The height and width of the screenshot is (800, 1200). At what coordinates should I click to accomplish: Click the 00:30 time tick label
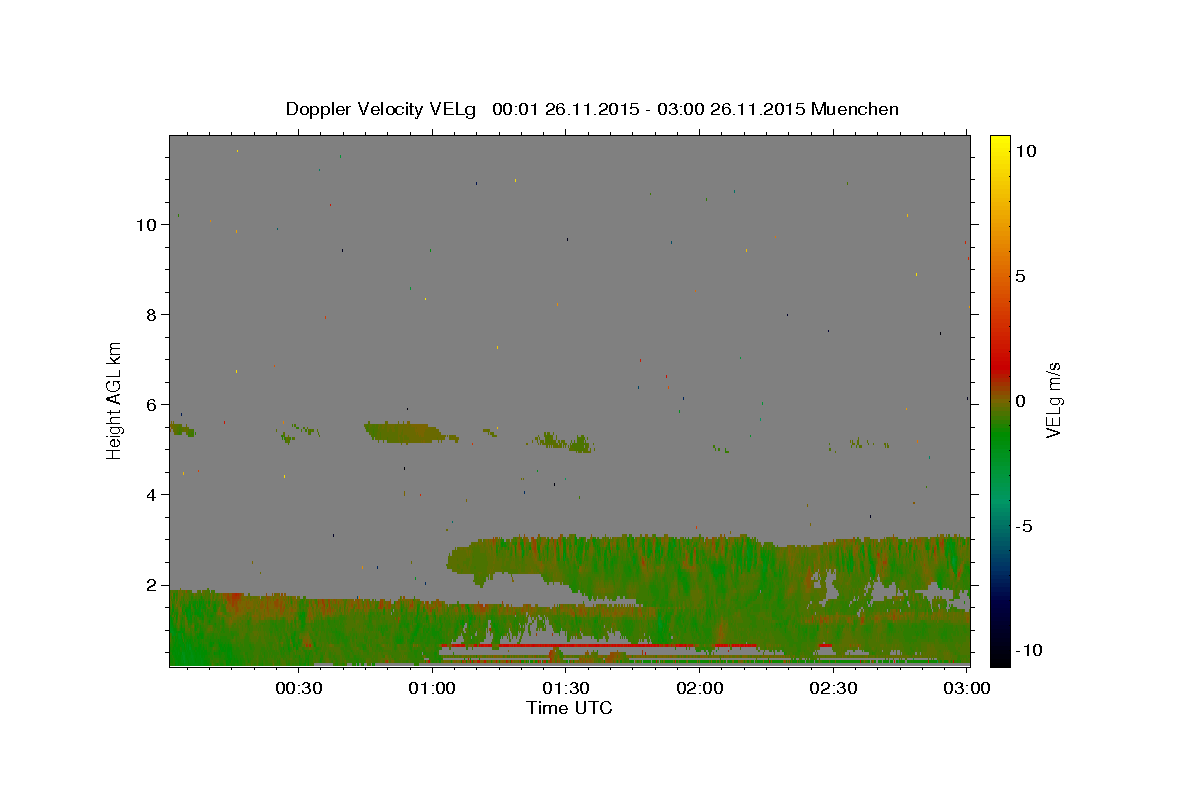pos(298,688)
